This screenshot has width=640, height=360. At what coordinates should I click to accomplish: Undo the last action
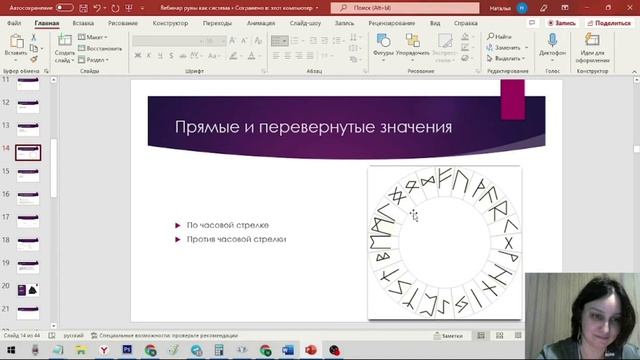97,8
